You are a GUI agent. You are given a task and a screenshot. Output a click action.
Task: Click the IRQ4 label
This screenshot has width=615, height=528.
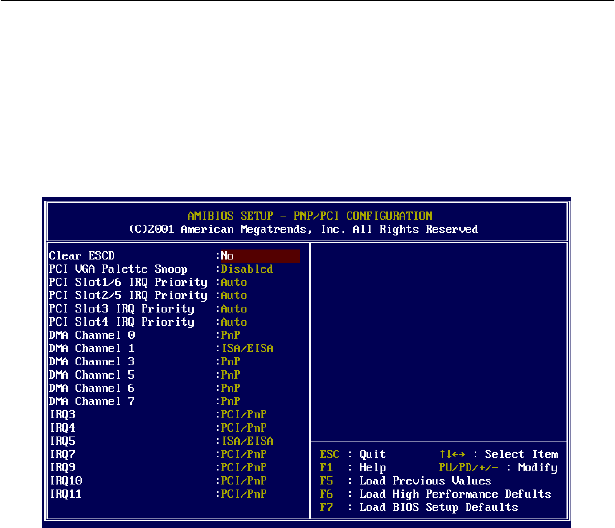click(x=62, y=428)
